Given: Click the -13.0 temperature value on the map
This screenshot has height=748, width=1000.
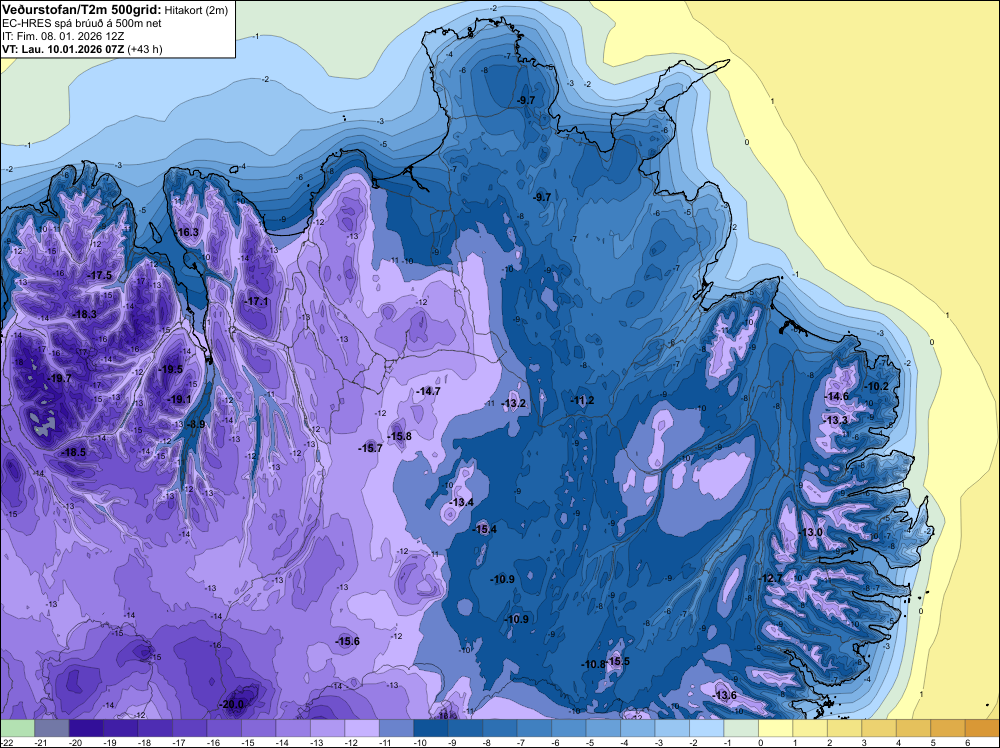Looking at the screenshot, I should tap(811, 532).
